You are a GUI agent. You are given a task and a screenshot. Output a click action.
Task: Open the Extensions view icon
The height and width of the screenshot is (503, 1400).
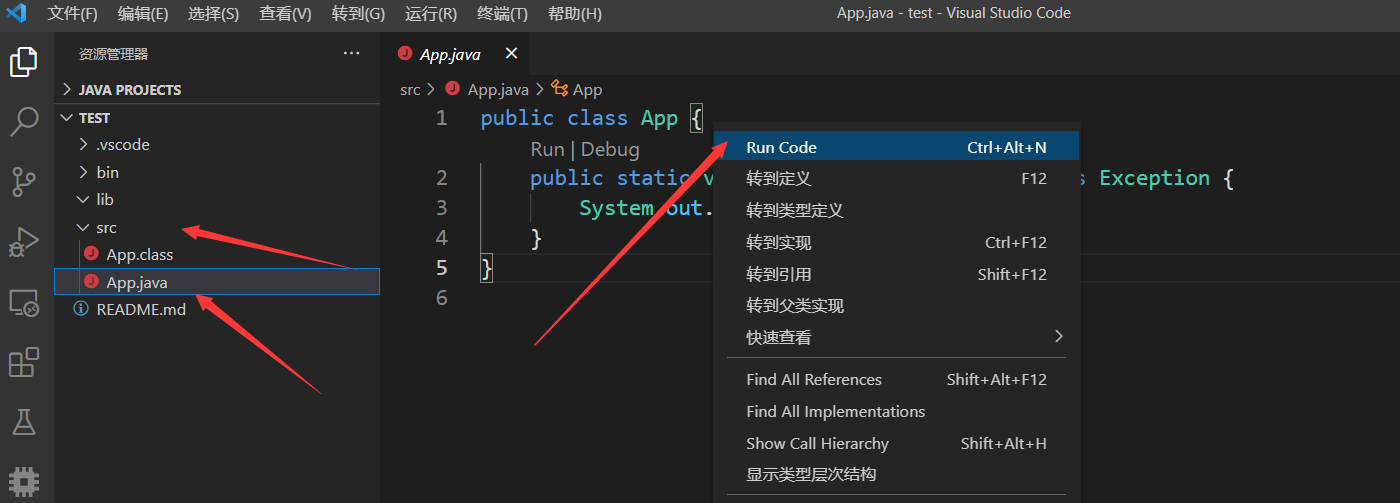tap(24, 362)
